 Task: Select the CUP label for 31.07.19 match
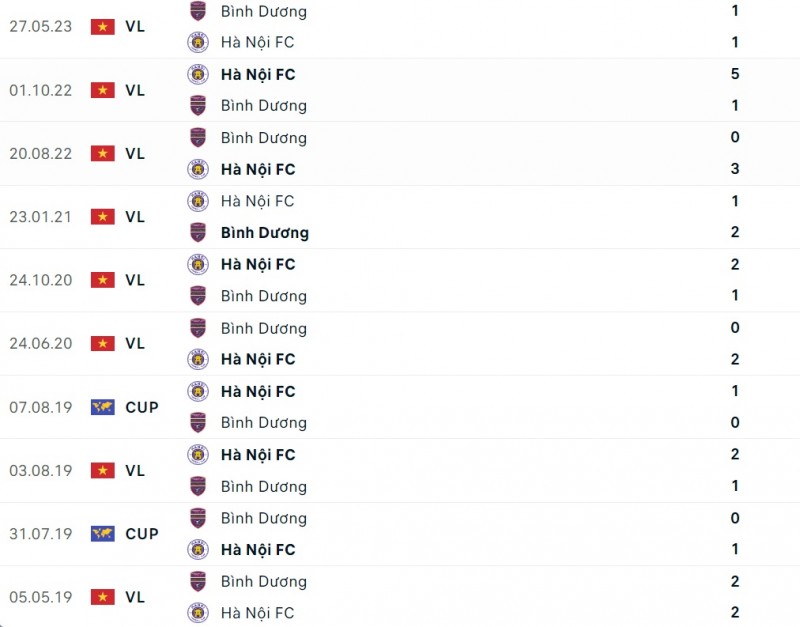(142, 534)
